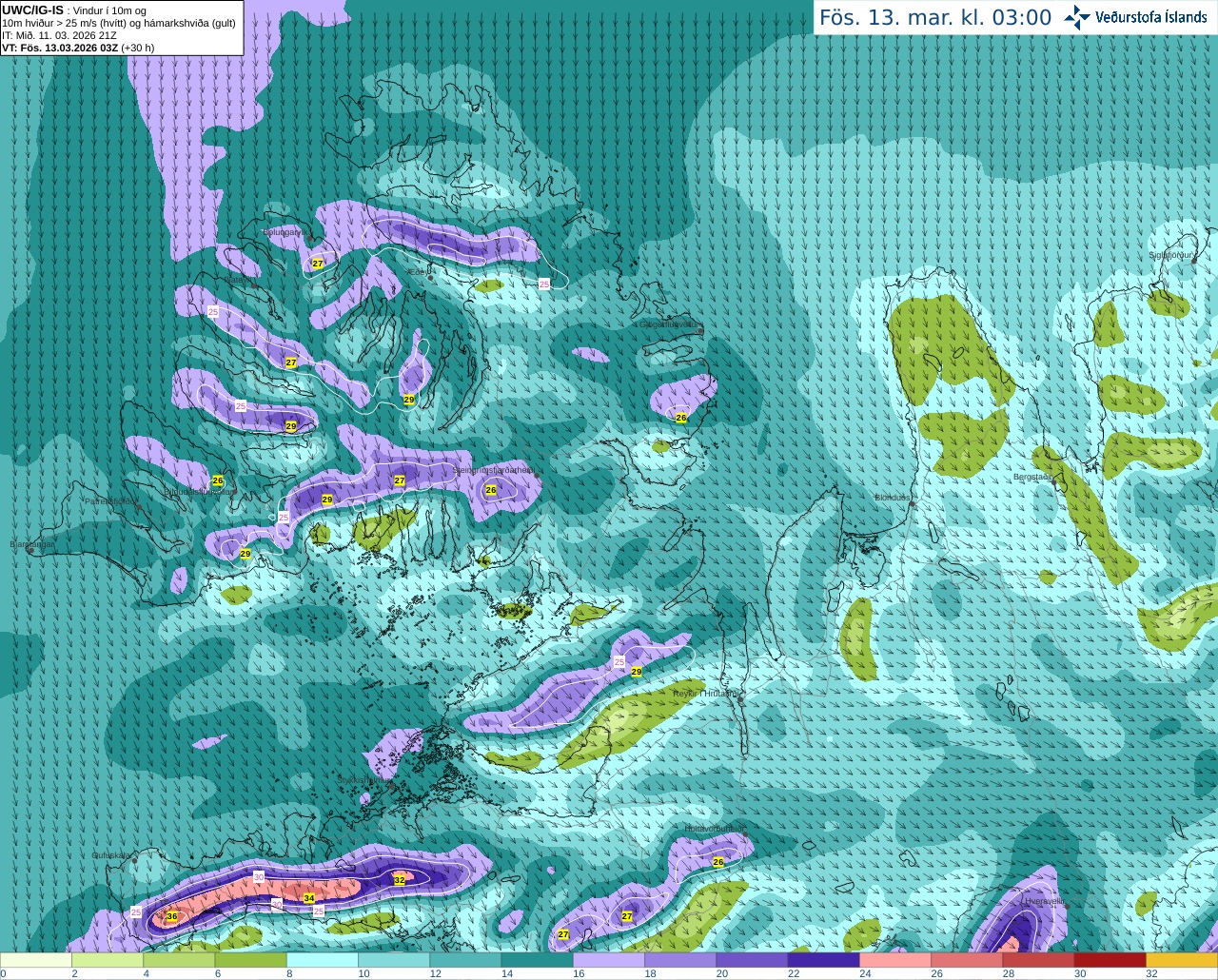Click the white 25 label beside the 36 marker
Screen dimensions: 1218x980
[x=136, y=911]
